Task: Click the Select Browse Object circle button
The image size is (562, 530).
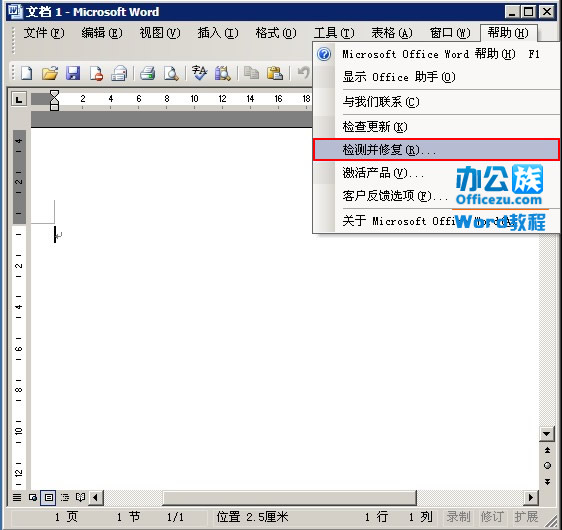Action: coord(547,465)
